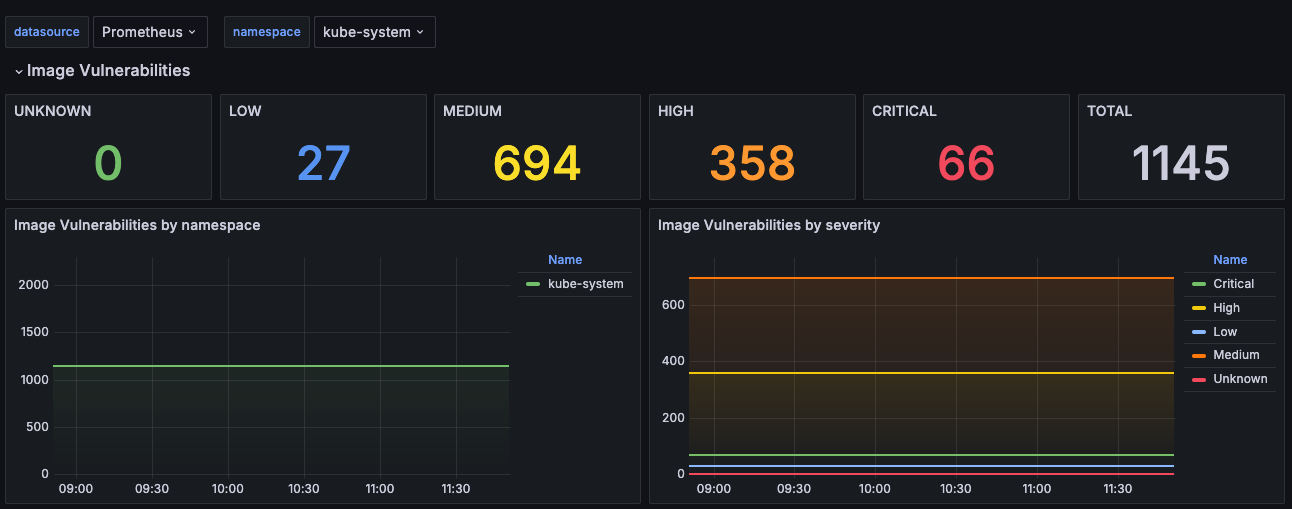Image resolution: width=1292 pixels, height=509 pixels.
Task: Click the CRITICAL stat panel value 66
Action: tap(967, 163)
